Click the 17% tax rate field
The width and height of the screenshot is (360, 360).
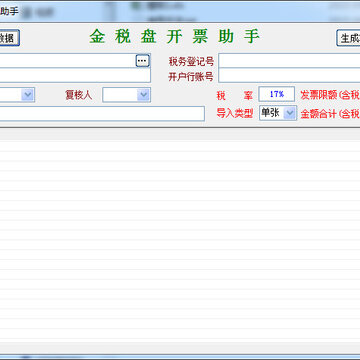pos(277,94)
